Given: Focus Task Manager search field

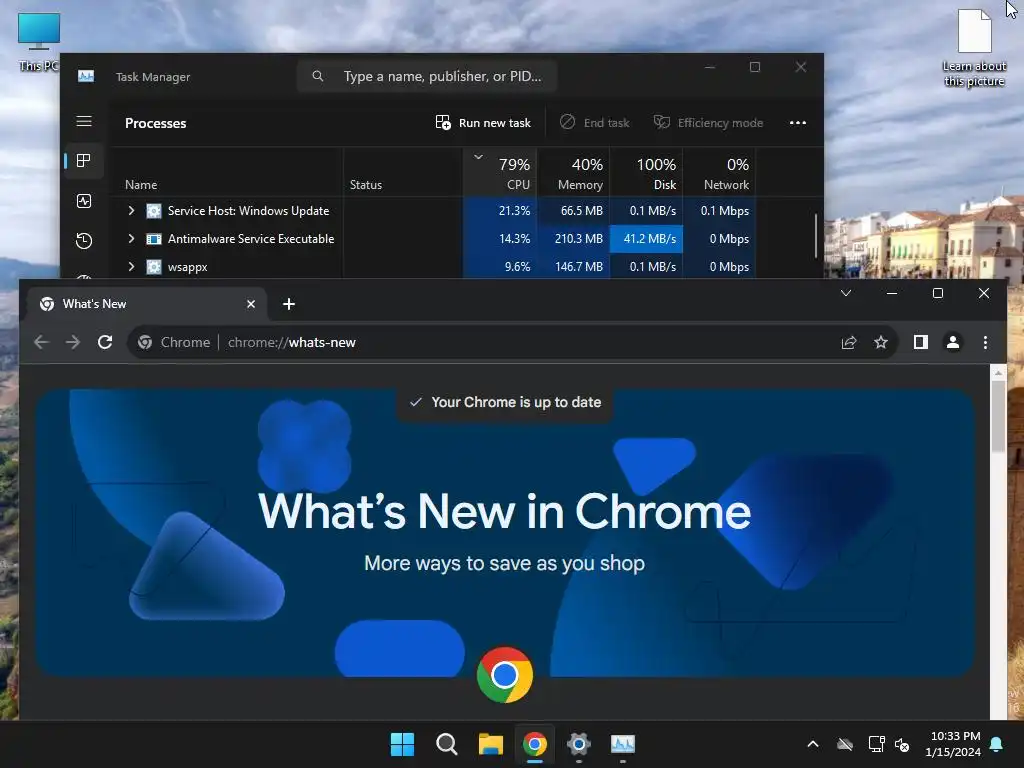Looking at the screenshot, I should tap(427, 76).
